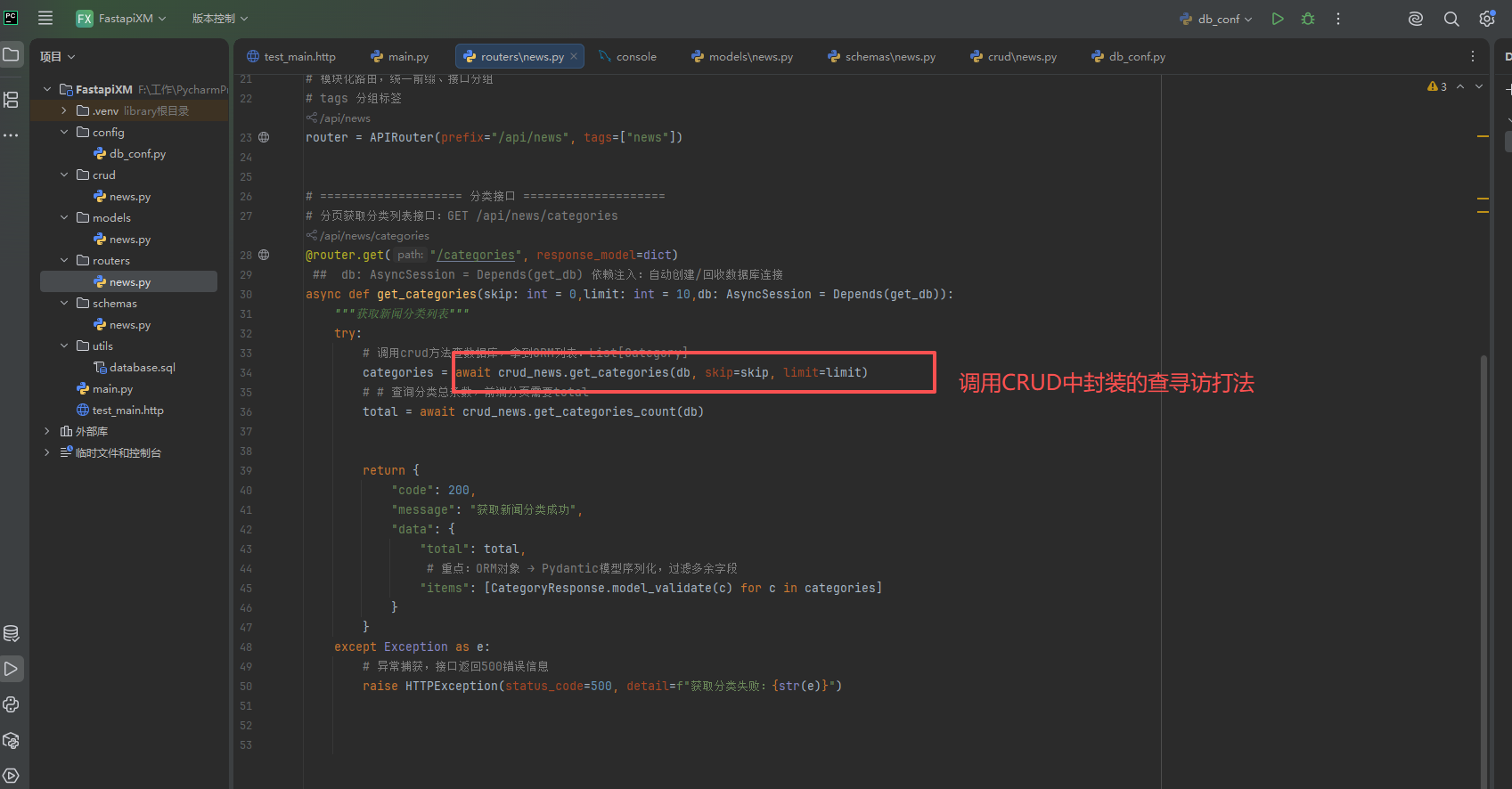
Task: Run the db_conf configuration
Action: point(1278,19)
